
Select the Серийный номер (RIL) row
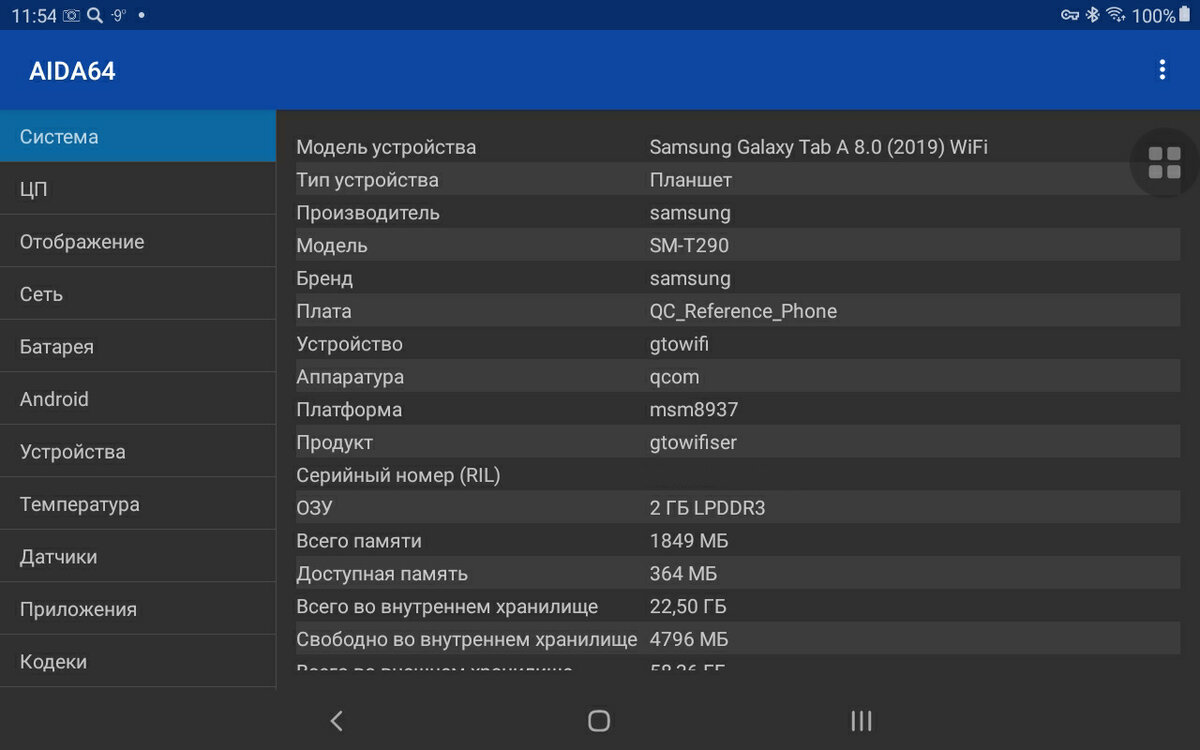pyautogui.click(x=738, y=475)
